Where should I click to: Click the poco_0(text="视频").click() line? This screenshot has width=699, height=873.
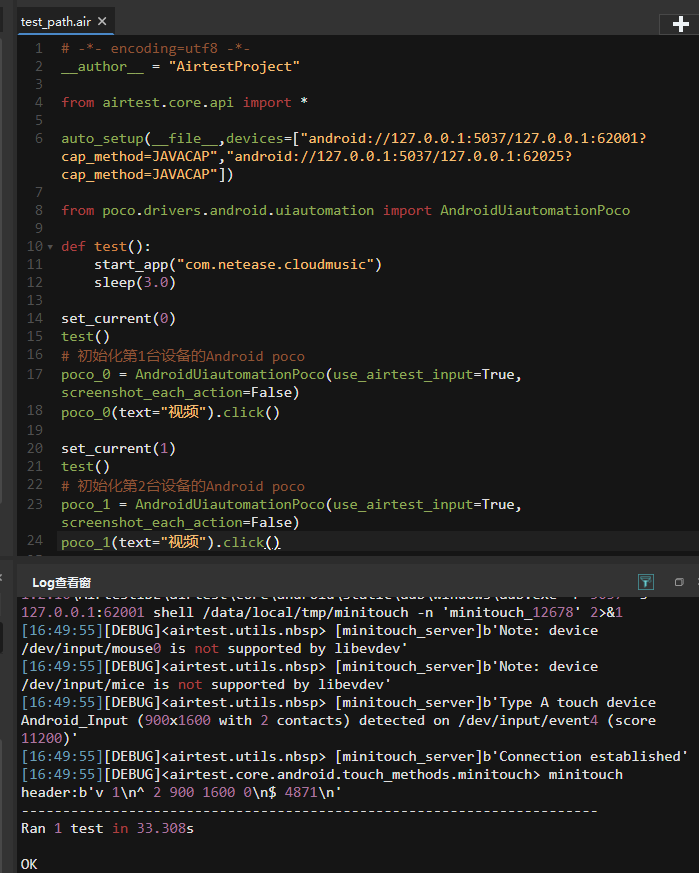tap(170, 413)
